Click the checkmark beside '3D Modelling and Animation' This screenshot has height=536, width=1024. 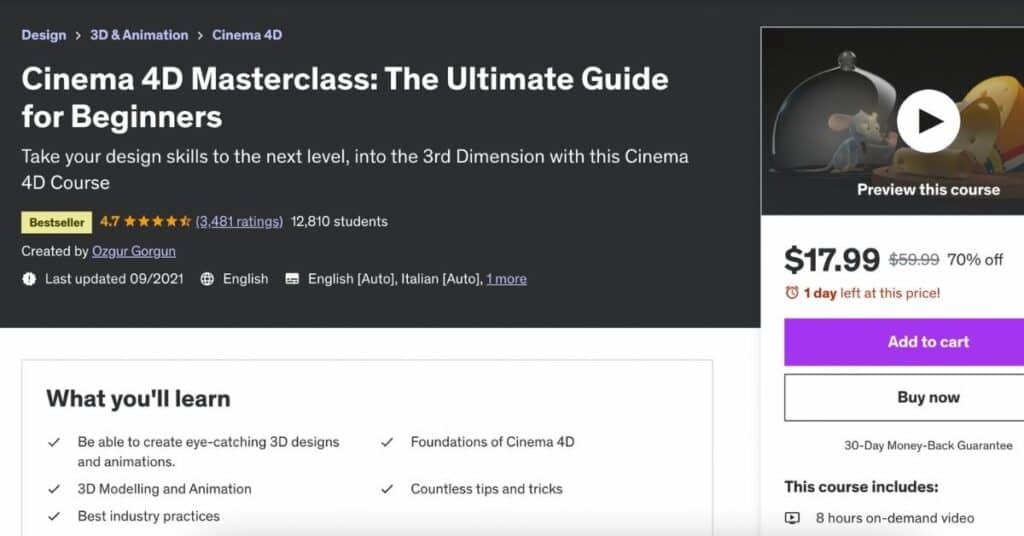pos(54,489)
